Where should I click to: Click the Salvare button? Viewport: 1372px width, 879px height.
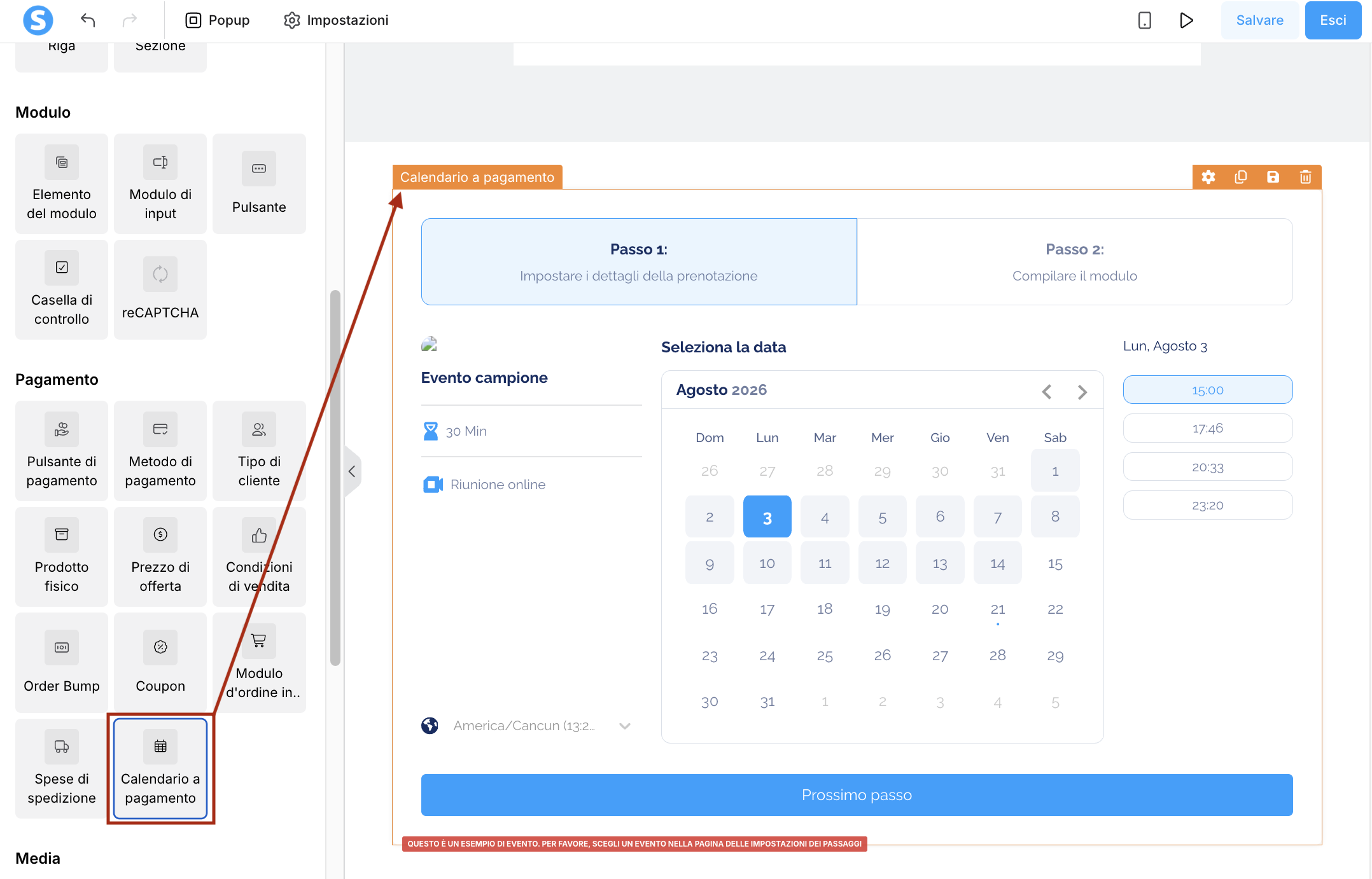coord(1259,20)
